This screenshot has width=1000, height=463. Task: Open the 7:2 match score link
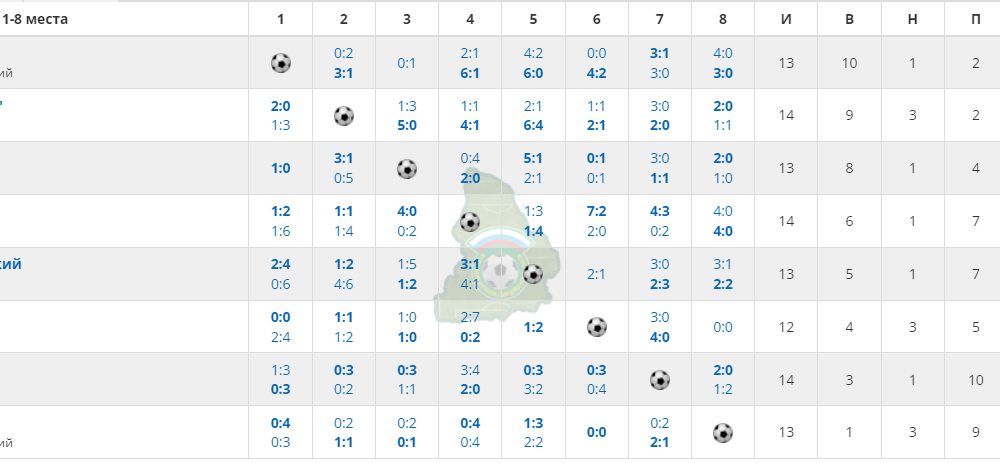(596, 211)
